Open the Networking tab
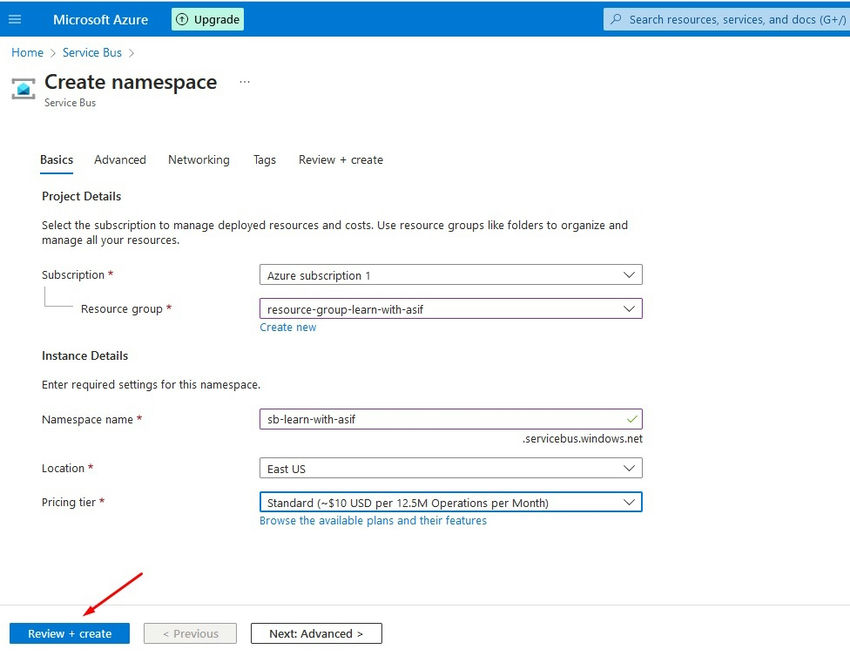Image resolution: width=850 pixels, height=656 pixels. (198, 160)
